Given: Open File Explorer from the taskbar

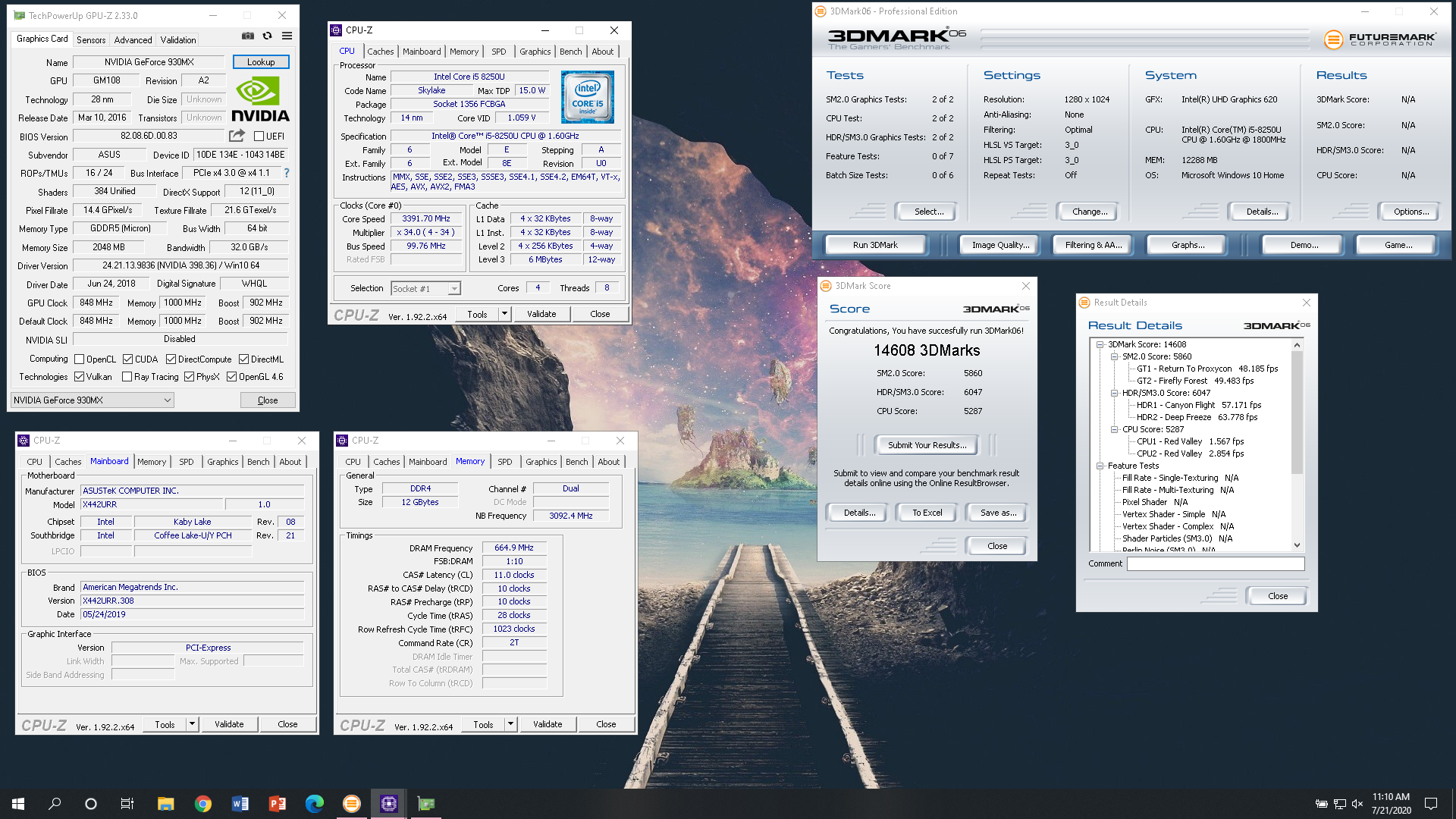Looking at the screenshot, I should coord(165,804).
